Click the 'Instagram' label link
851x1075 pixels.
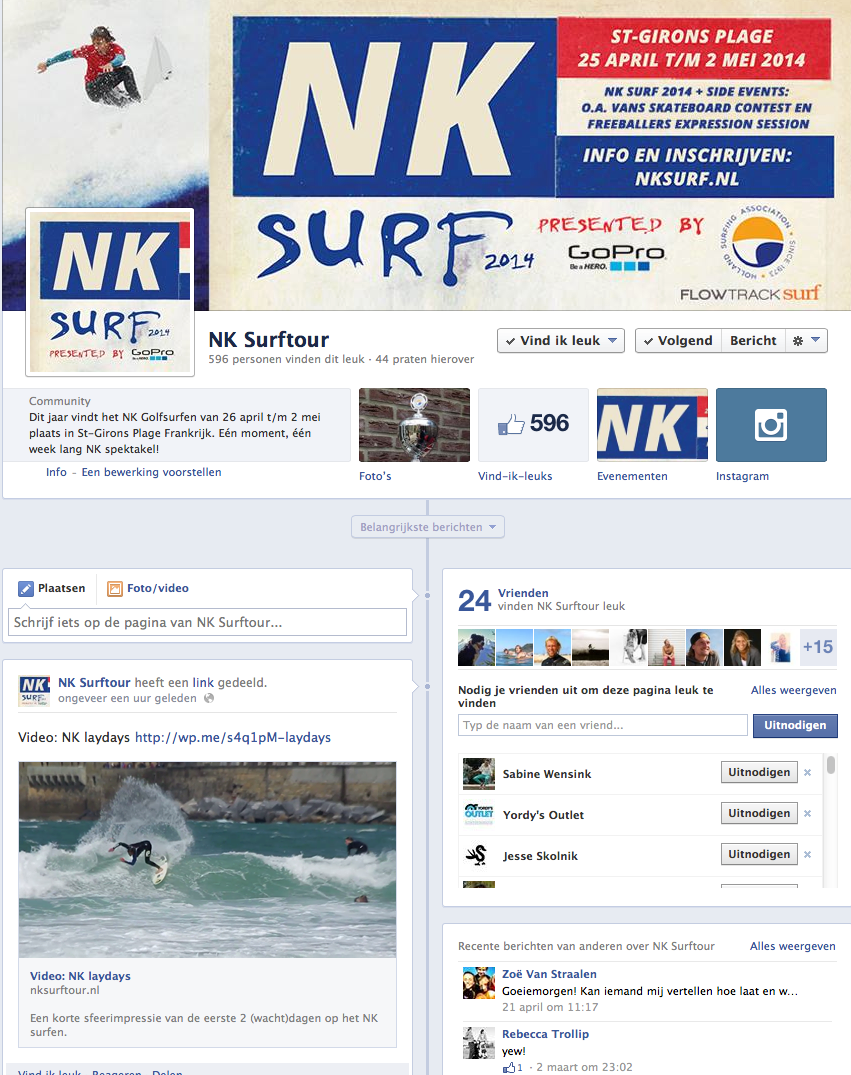point(742,476)
